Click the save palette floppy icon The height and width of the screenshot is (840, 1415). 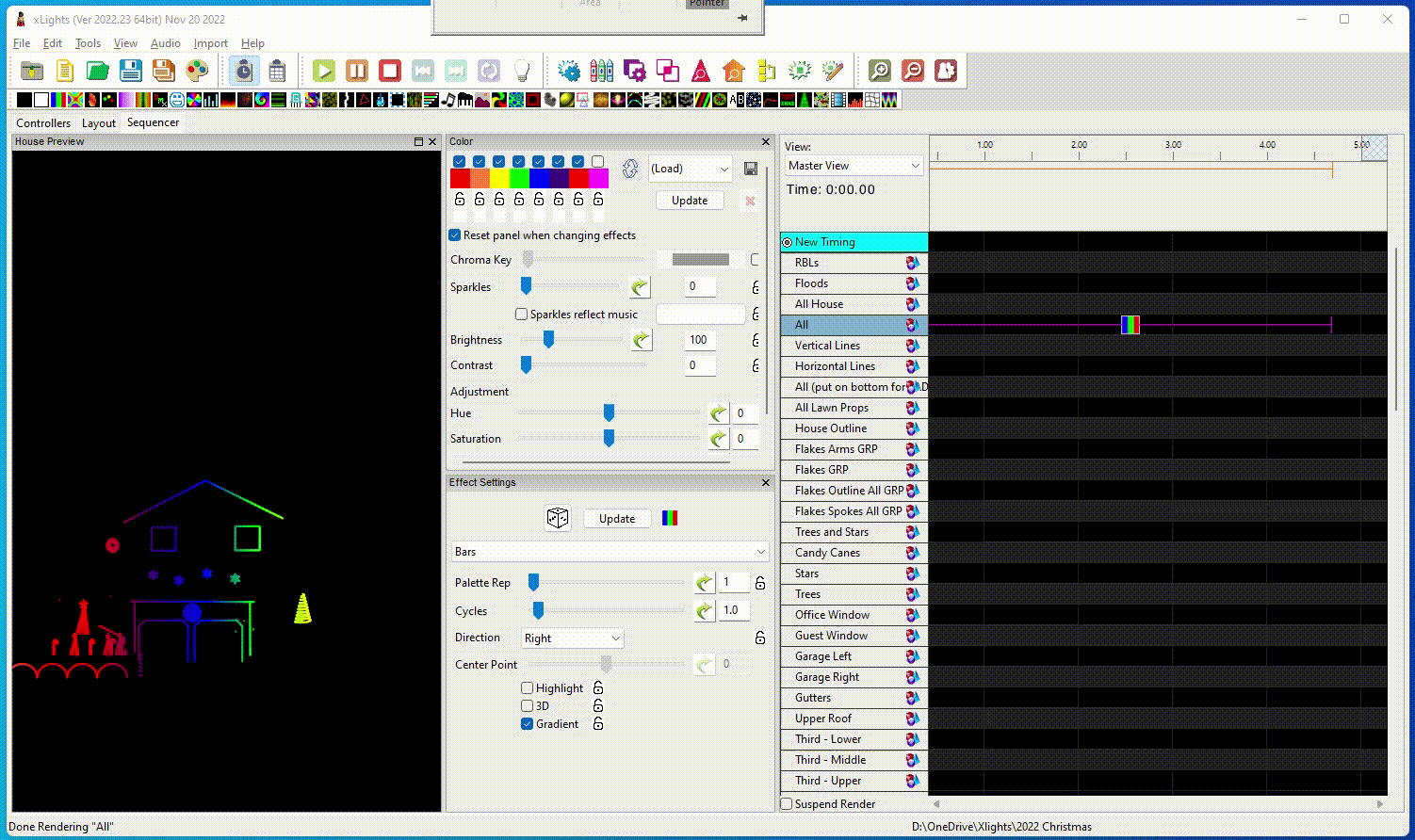point(751,169)
